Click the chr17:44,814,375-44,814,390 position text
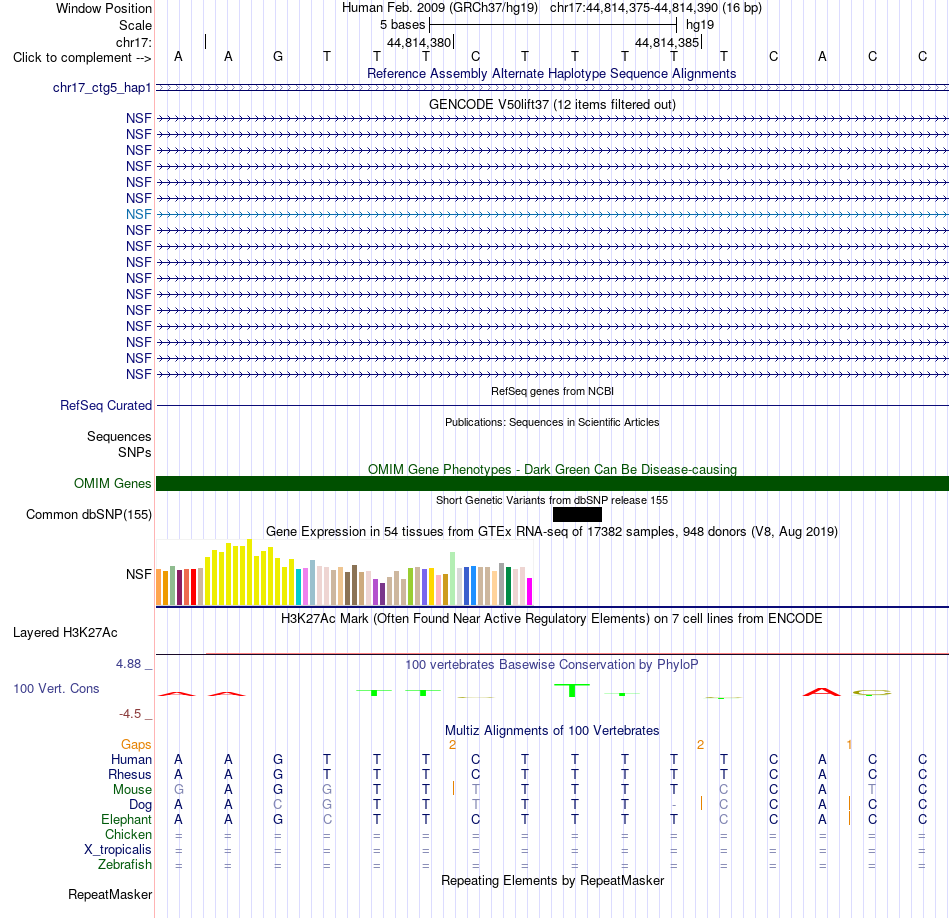 pos(656,8)
